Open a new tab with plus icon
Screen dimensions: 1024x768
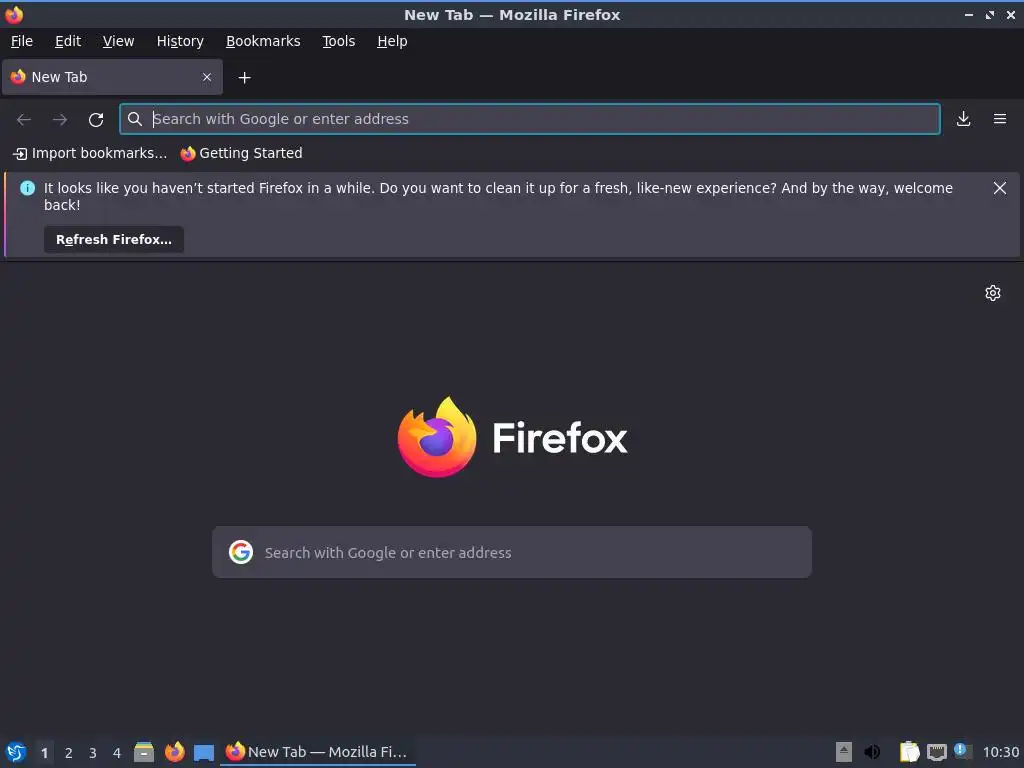[x=244, y=78]
